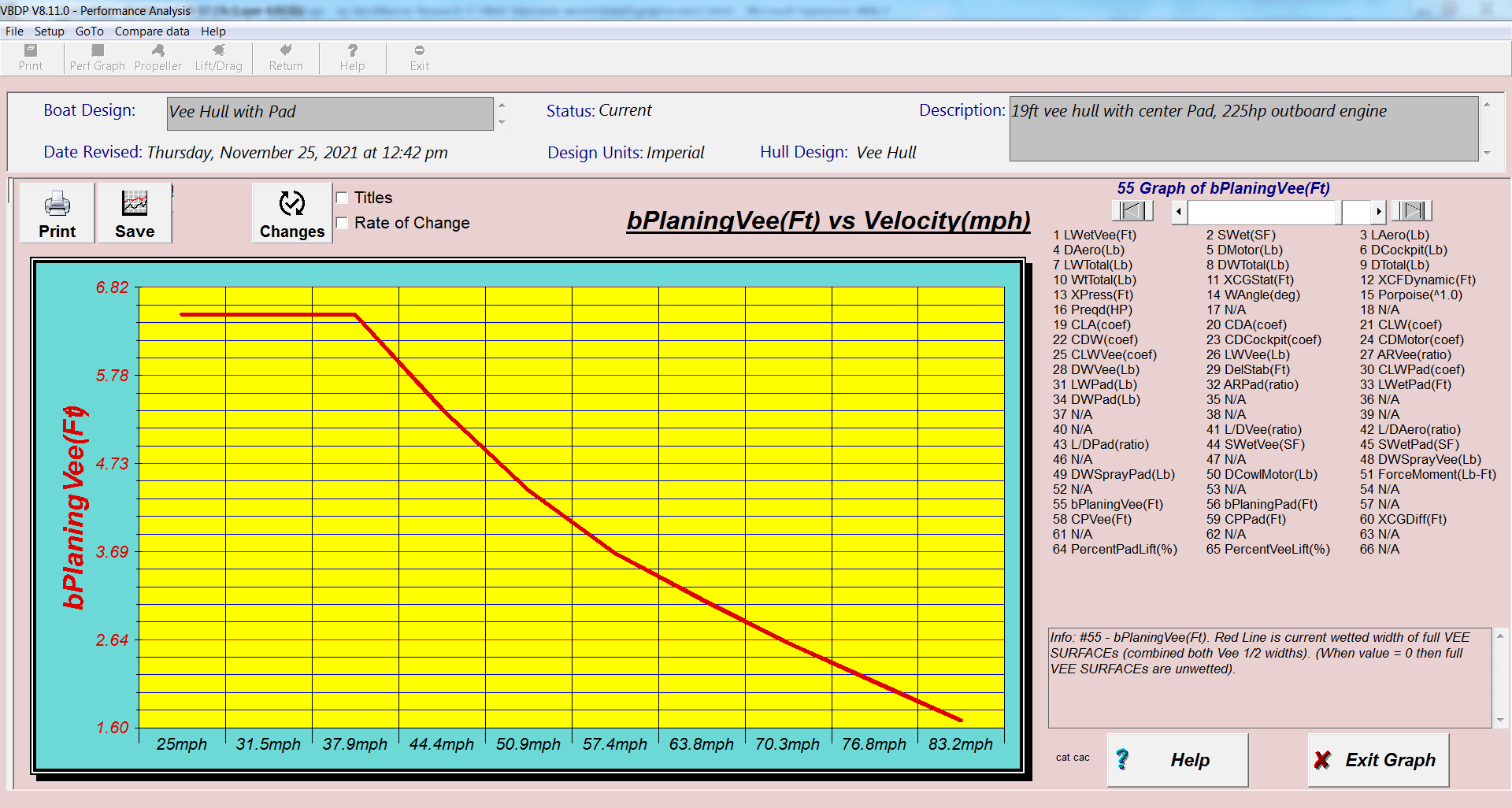Click the Description text box

point(1243,128)
